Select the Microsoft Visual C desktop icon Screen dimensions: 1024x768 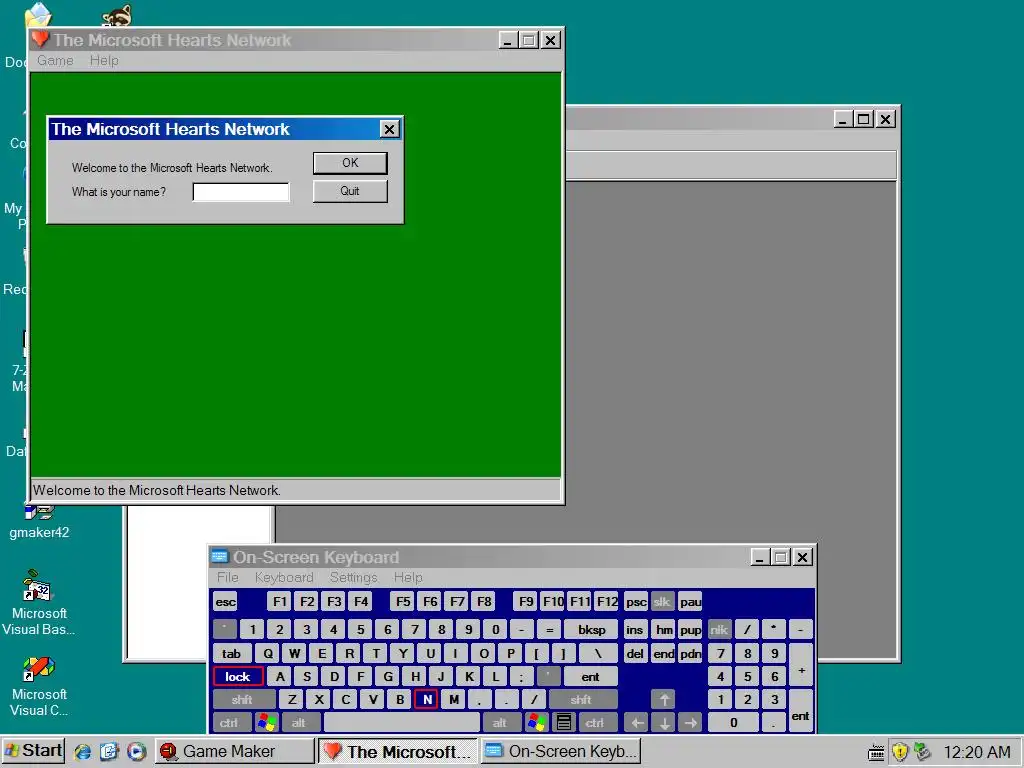tap(39, 686)
